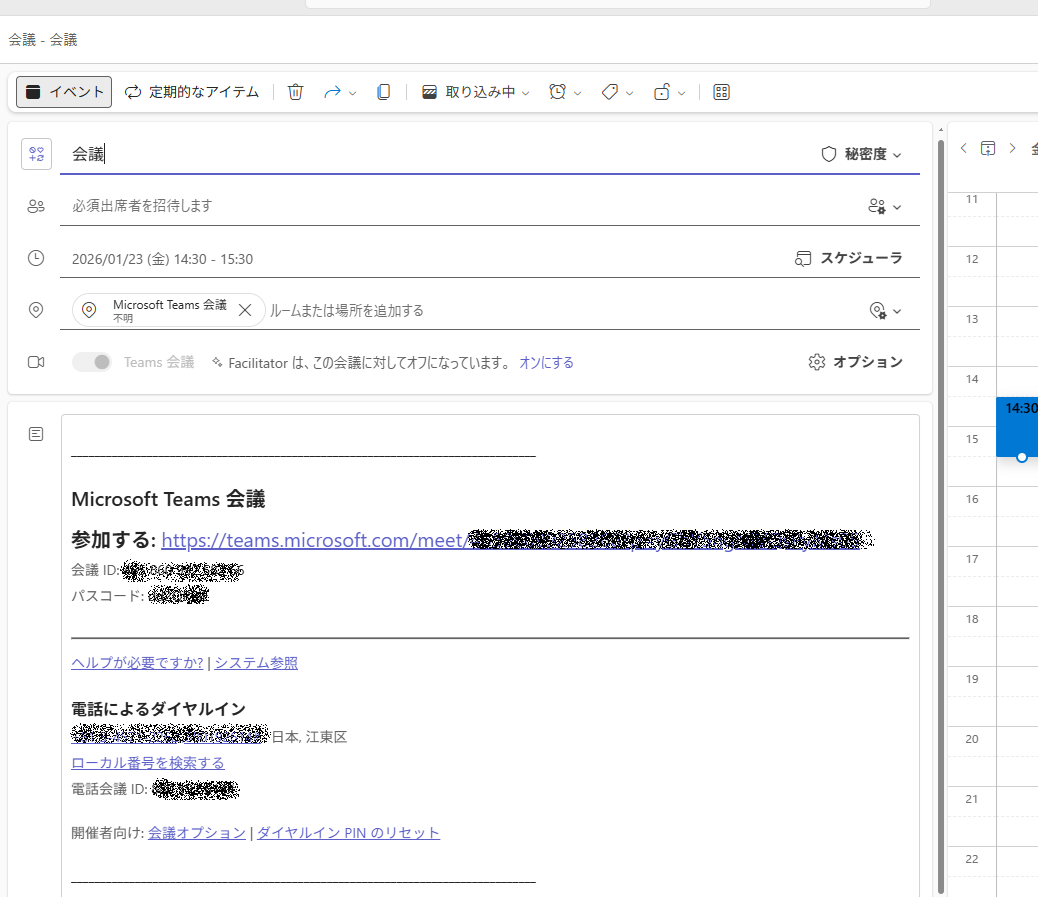Open the 秘密度 sensitivity dropdown
This screenshot has height=897, width=1038.
coord(862,154)
